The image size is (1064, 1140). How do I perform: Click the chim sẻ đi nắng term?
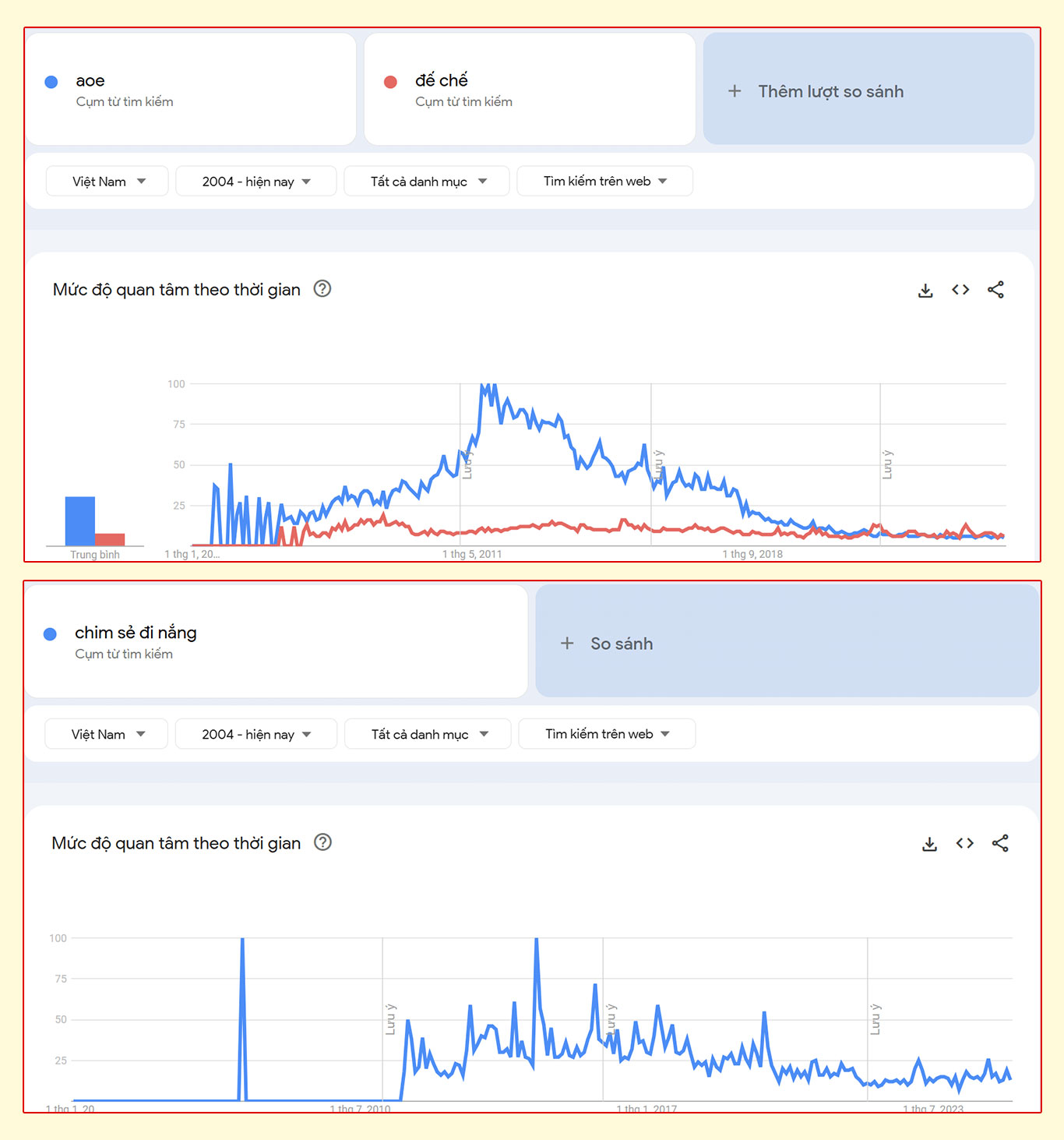(x=136, y=633)
